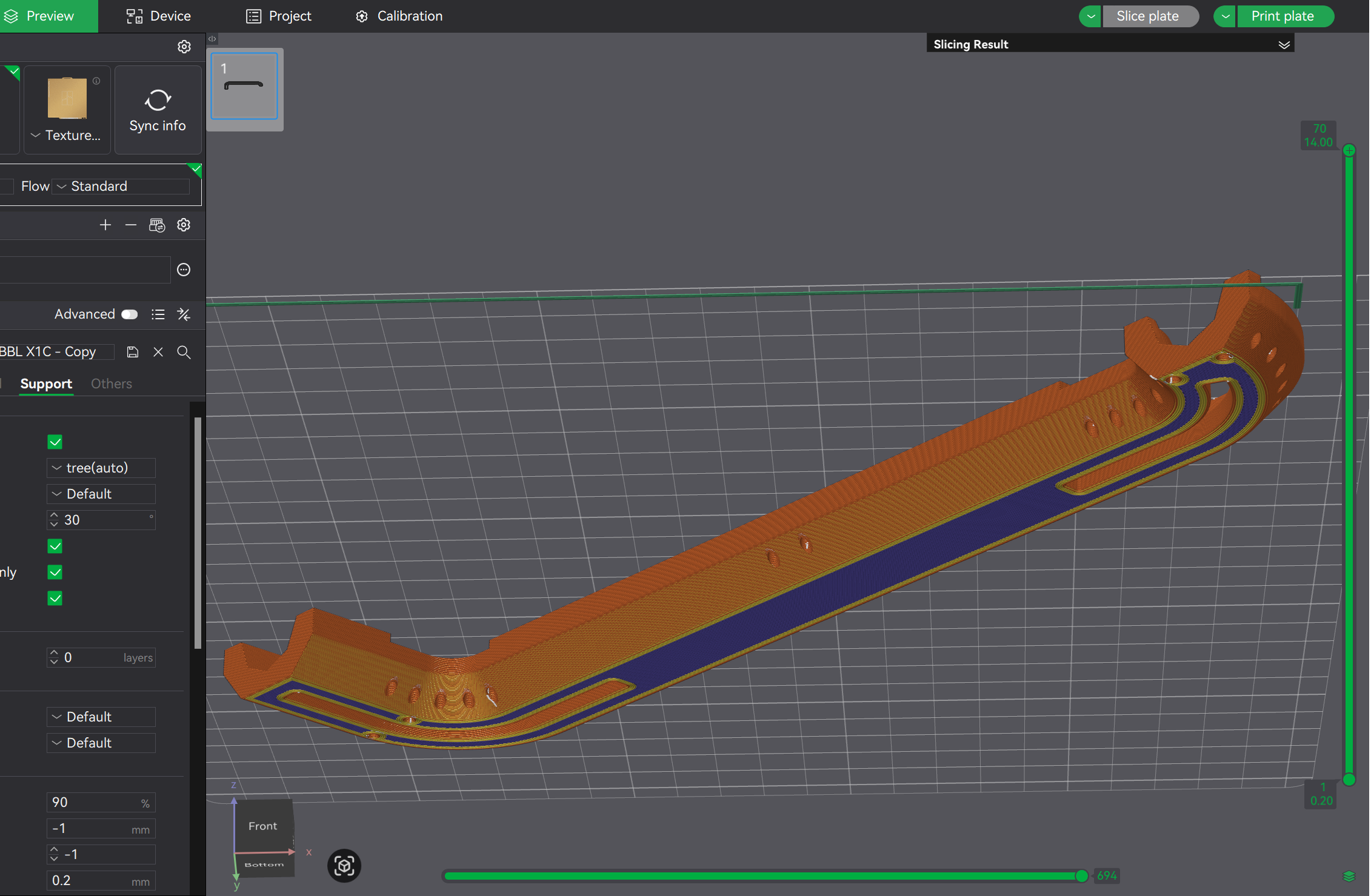Open filament settings gear next to sync icon
Screen dimensions: 1371x896
(x=184, y=225)
